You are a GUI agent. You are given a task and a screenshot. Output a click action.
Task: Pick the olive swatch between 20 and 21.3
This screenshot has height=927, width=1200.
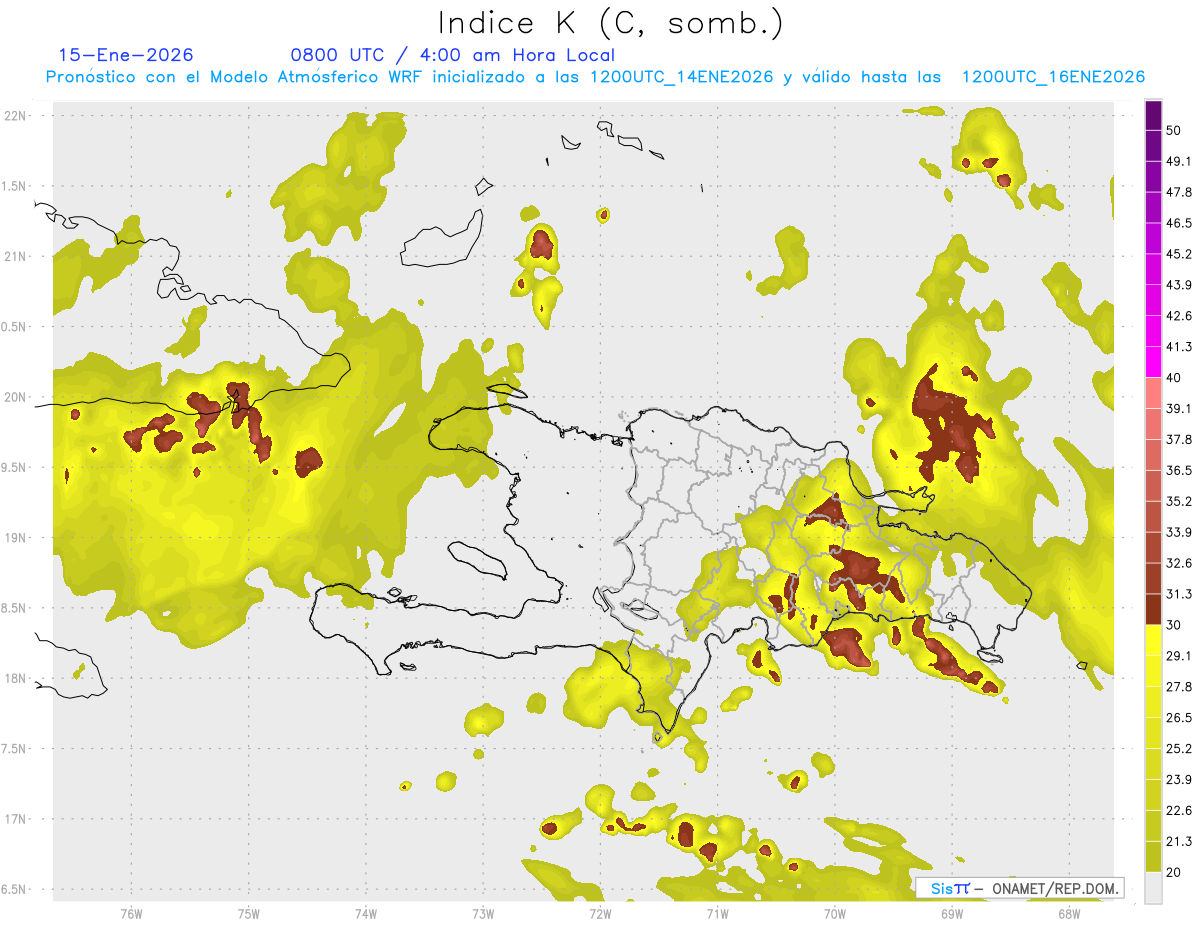[x=1154, y=858]
